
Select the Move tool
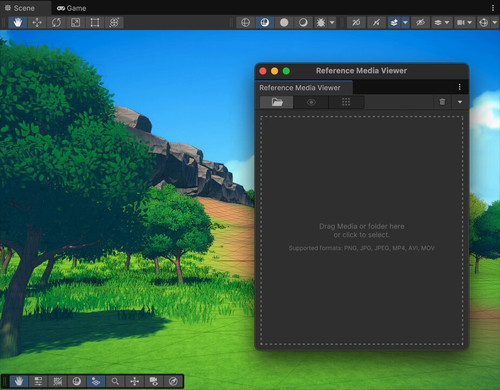(x=37, y=23)
